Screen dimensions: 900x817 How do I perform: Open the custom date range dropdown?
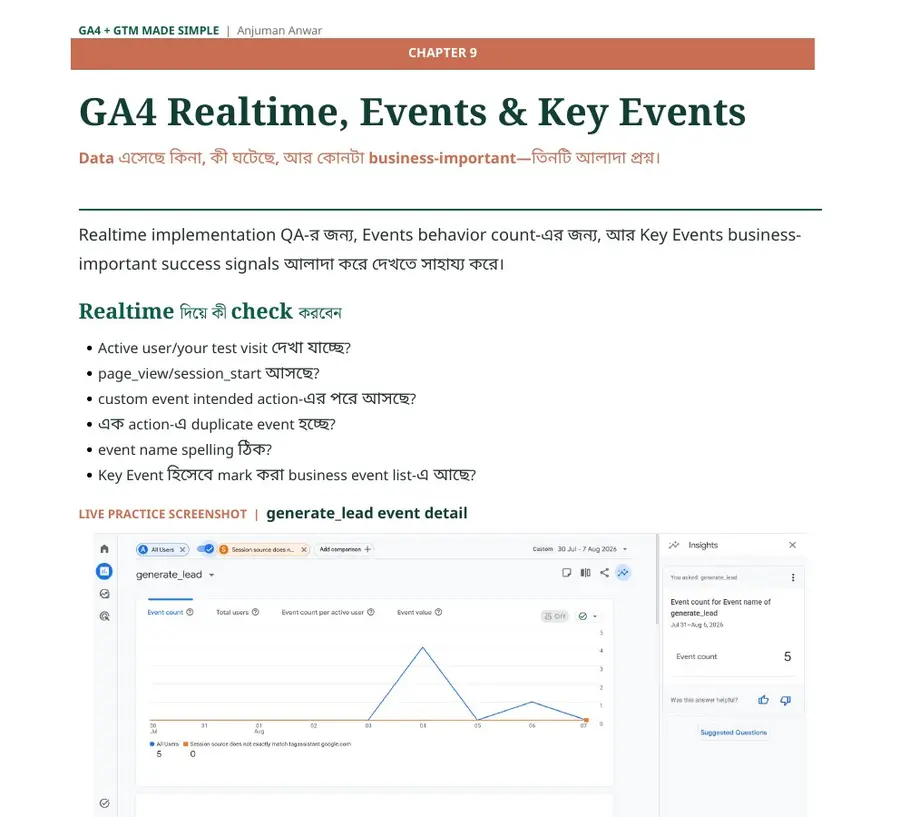pos(580,549)
